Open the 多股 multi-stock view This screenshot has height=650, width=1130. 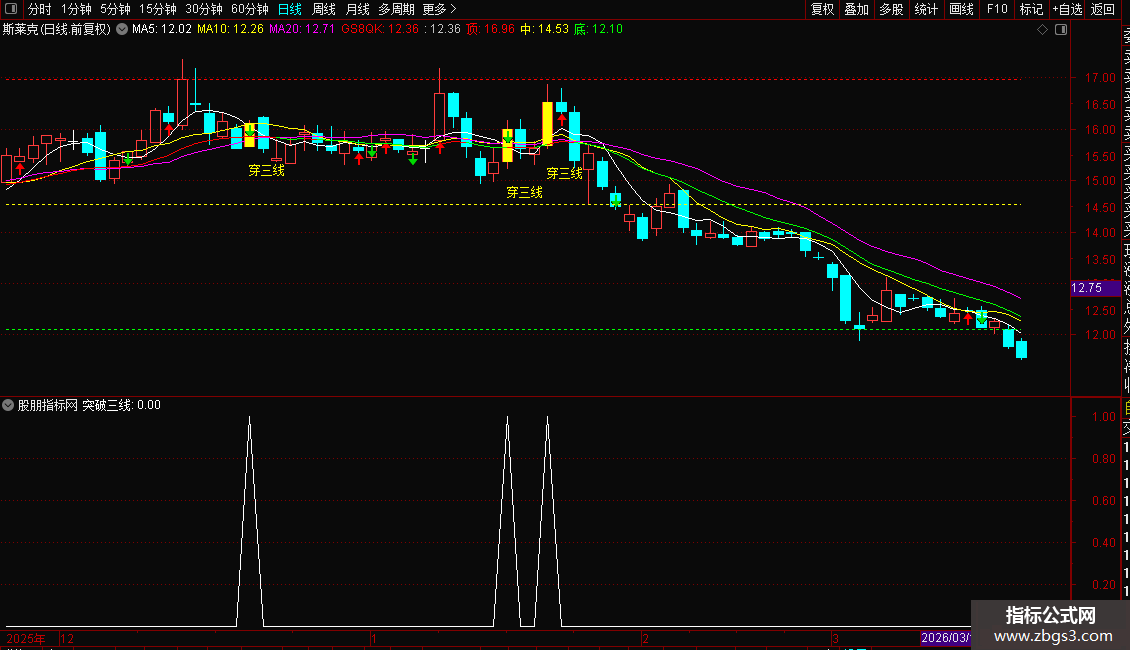891,9
